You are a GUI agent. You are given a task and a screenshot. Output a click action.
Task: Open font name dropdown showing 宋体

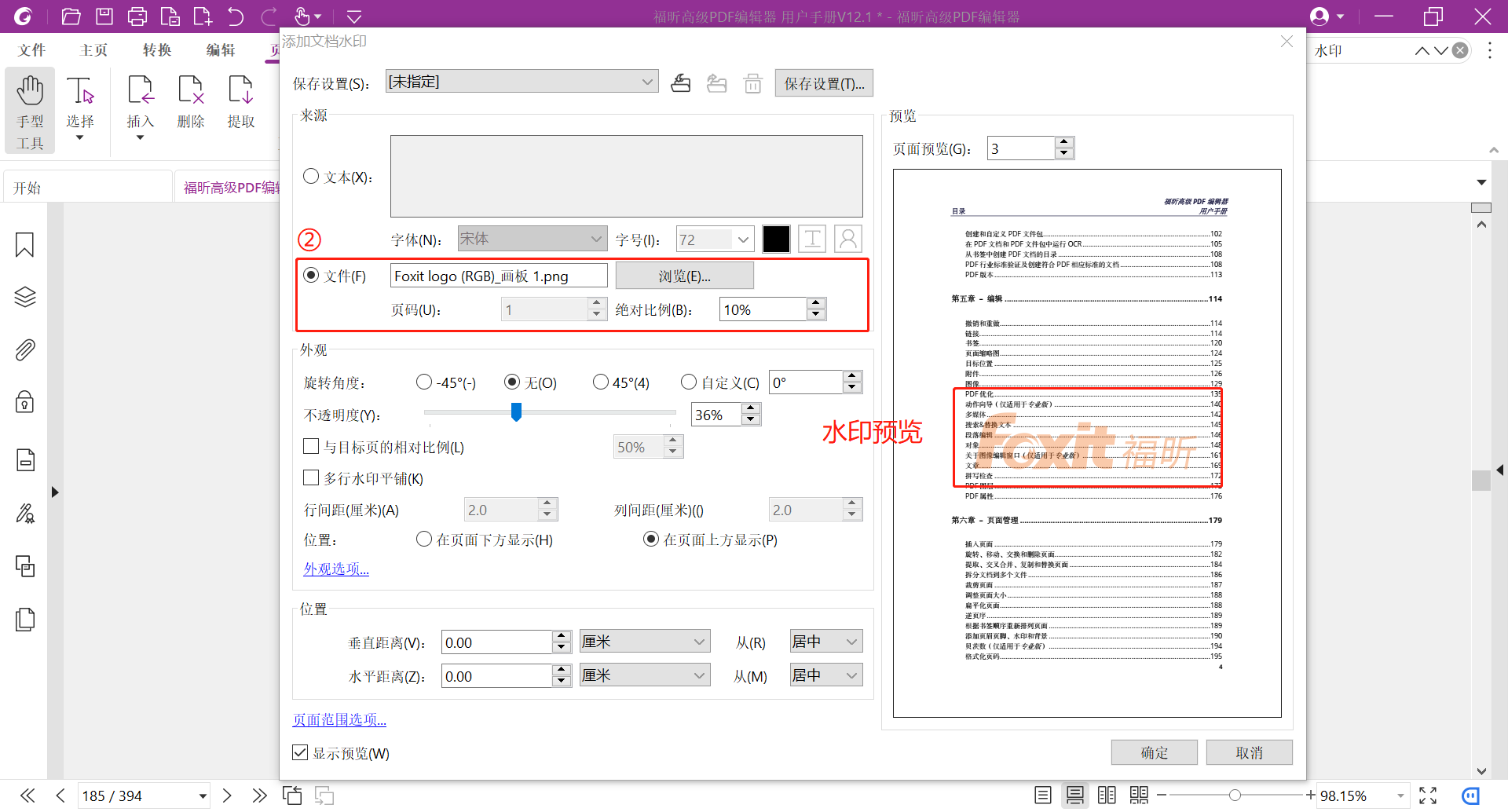[x=533, y=239]
